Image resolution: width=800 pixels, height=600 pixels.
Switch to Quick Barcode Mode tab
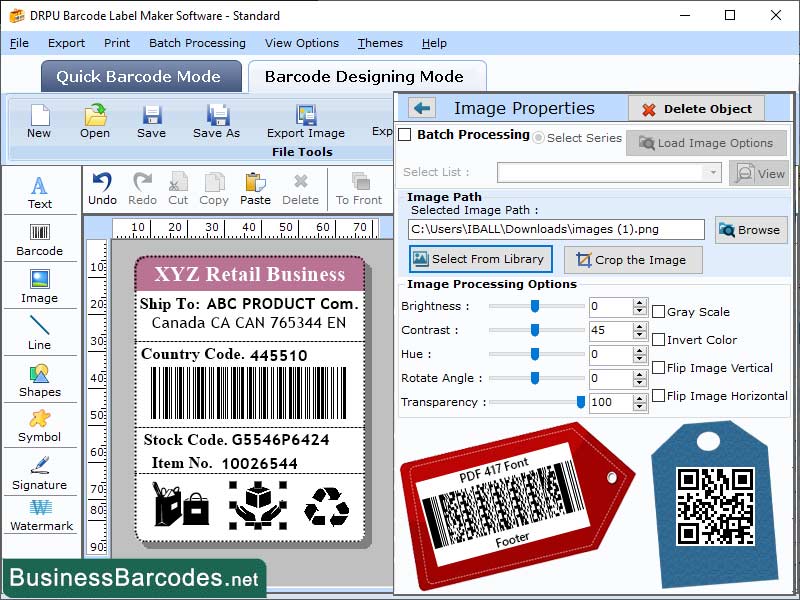tap(140, 77)
